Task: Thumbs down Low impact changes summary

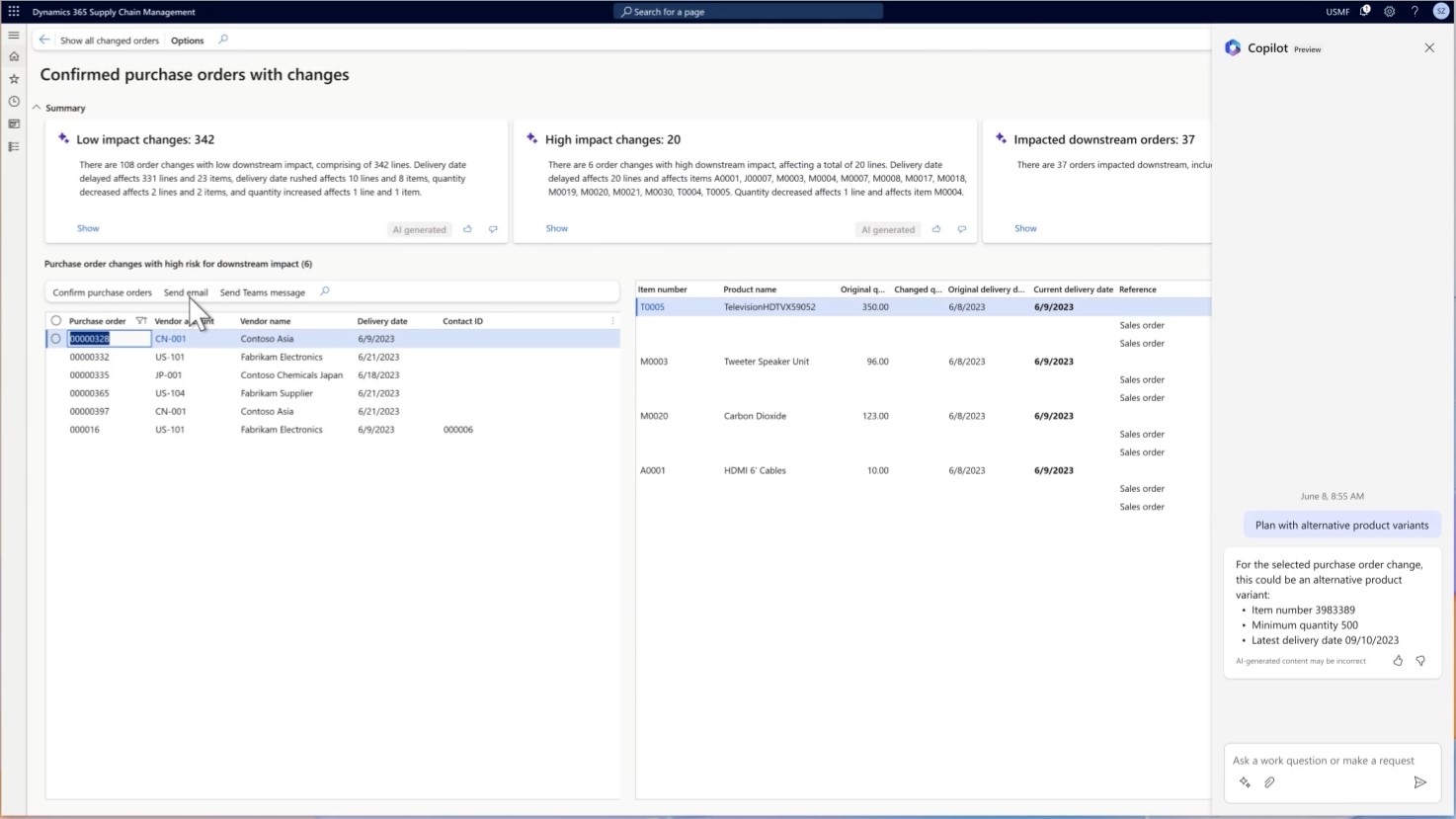Action: [493, 229]
